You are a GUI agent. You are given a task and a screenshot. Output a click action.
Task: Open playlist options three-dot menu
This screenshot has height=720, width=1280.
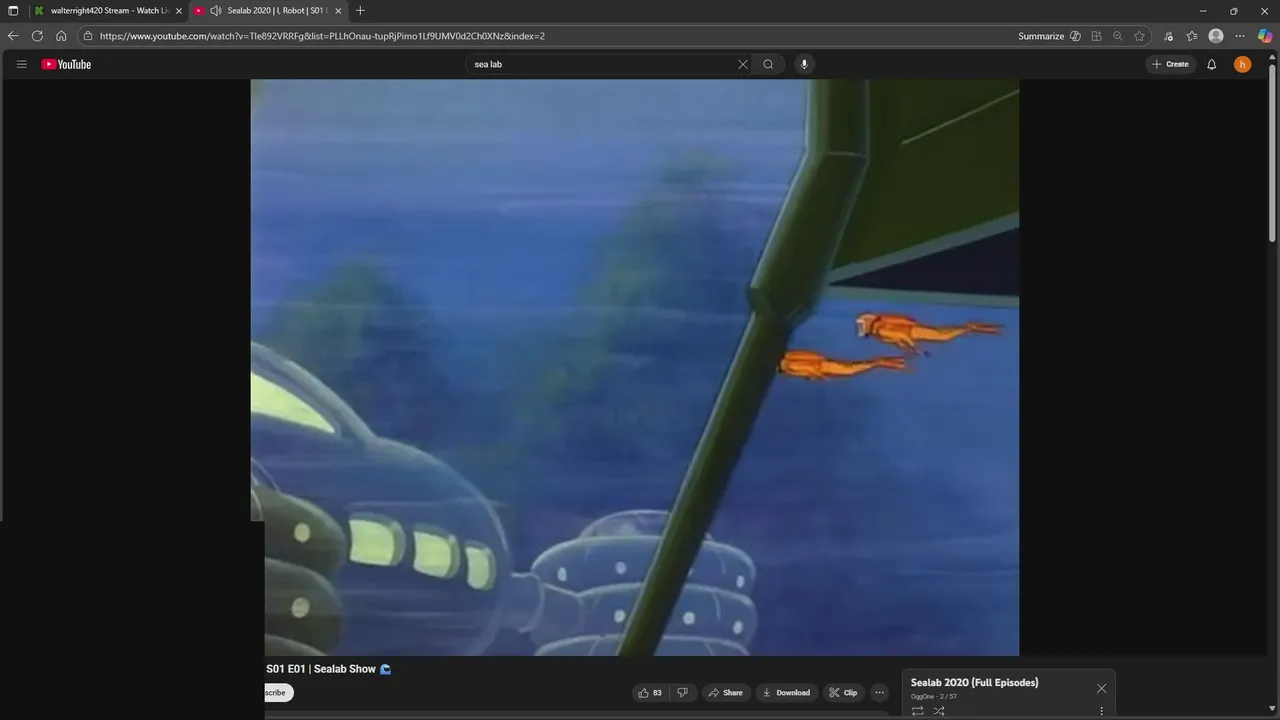click(1101, 712)
